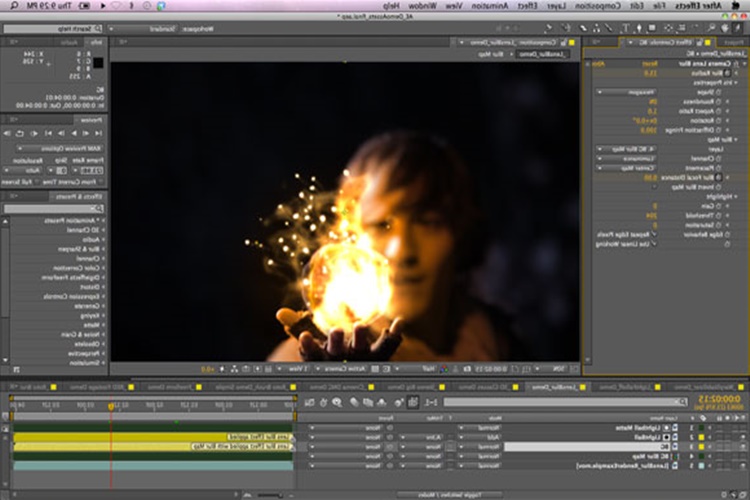Open the Workspace dropdown set to Standard
Viewport: 750px width, 500px height.
143,29
